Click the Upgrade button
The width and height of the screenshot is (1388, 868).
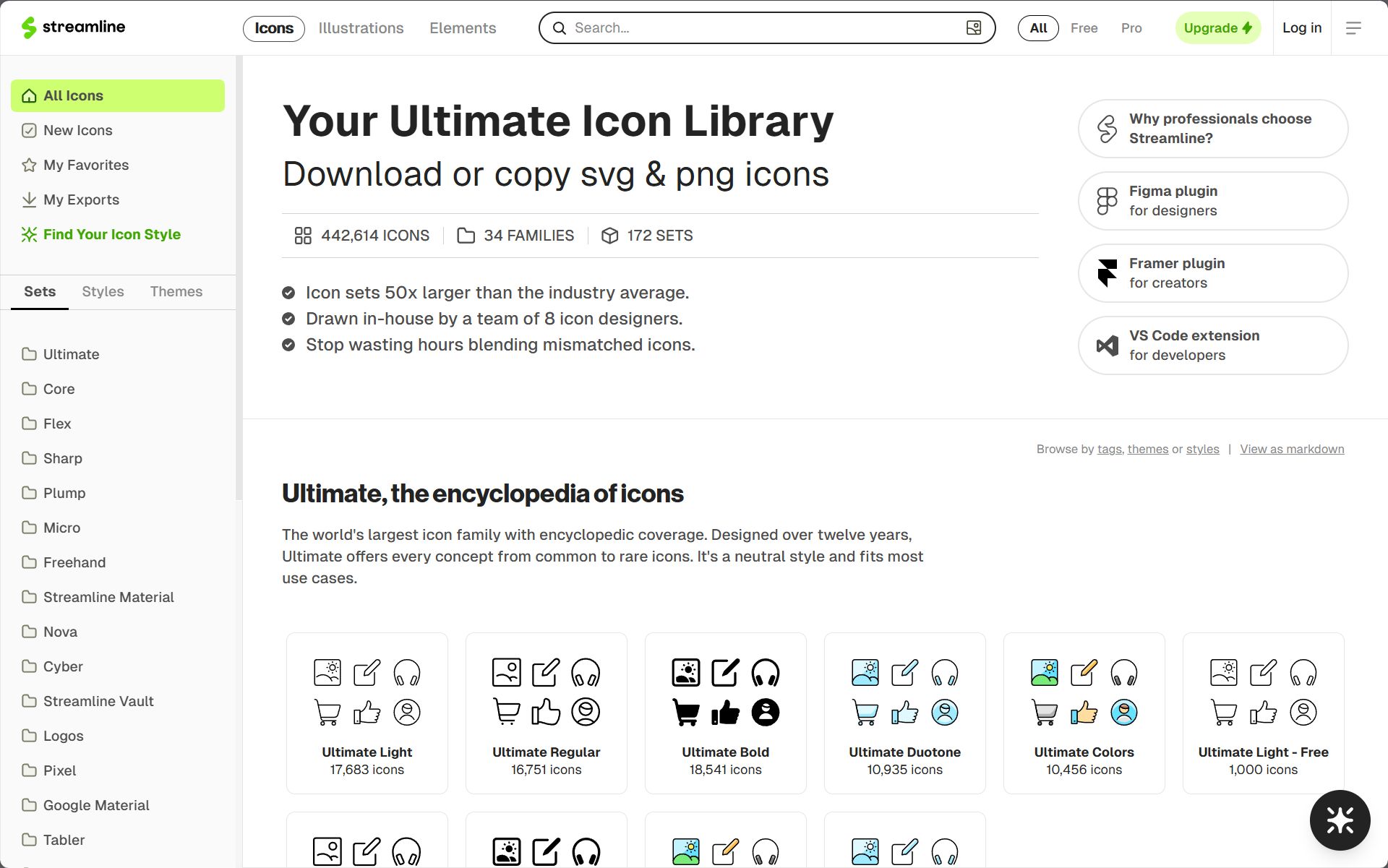[1217, 28]
